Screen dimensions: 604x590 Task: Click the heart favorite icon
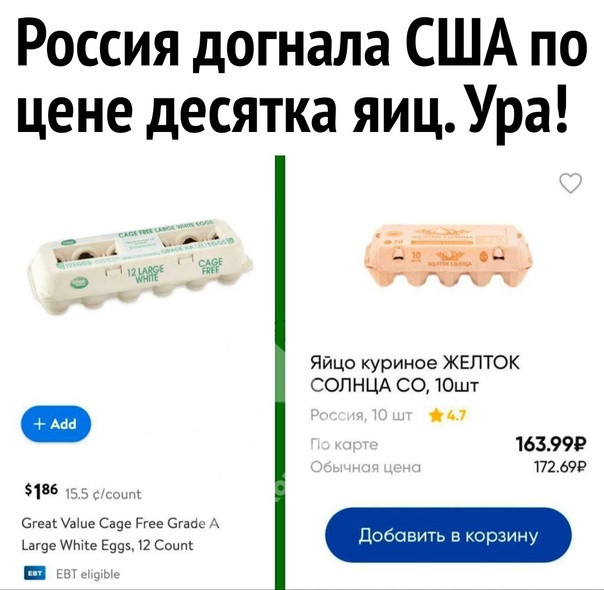pos(570,183)
